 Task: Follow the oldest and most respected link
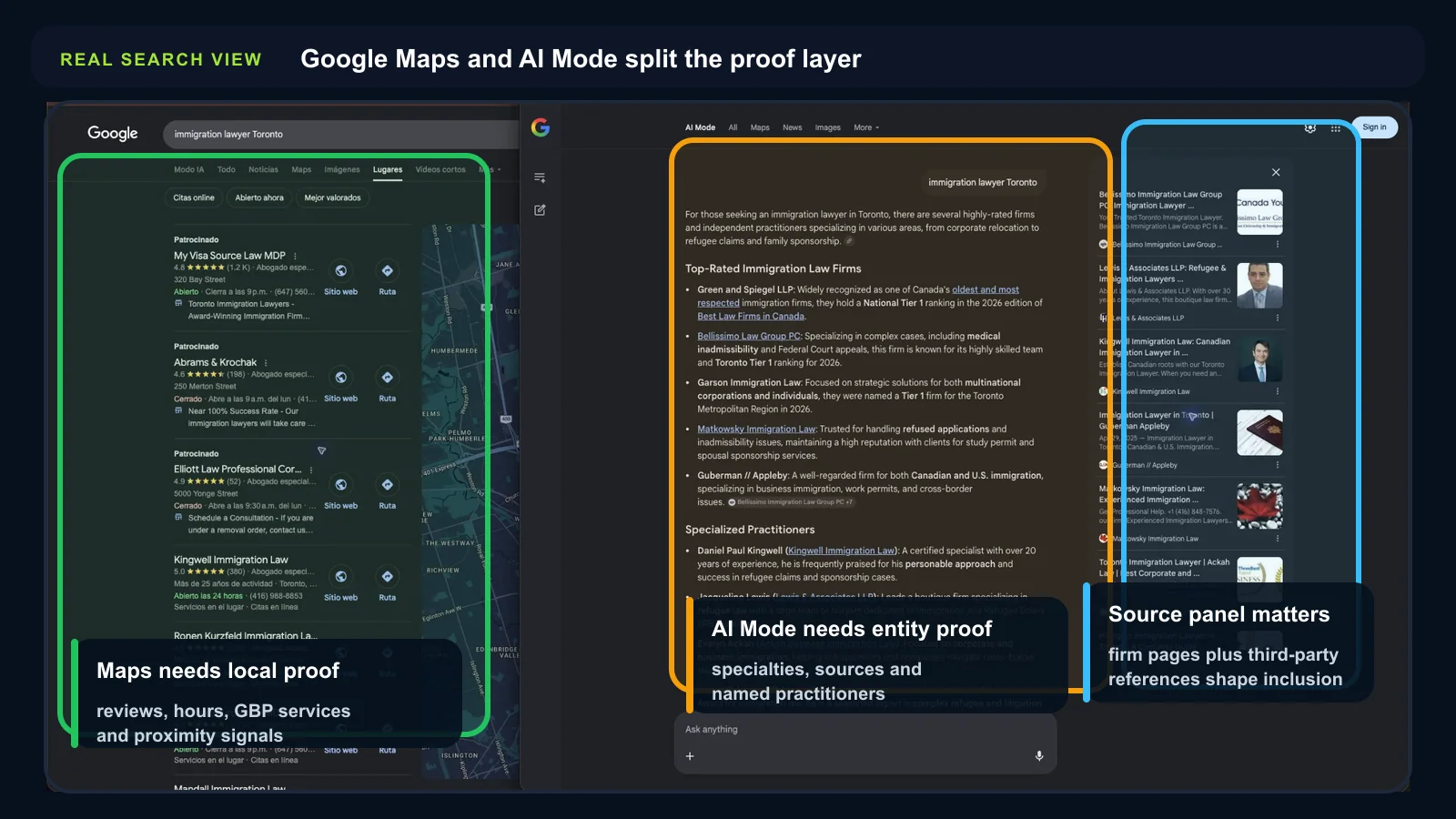click(x=986, y=290)
